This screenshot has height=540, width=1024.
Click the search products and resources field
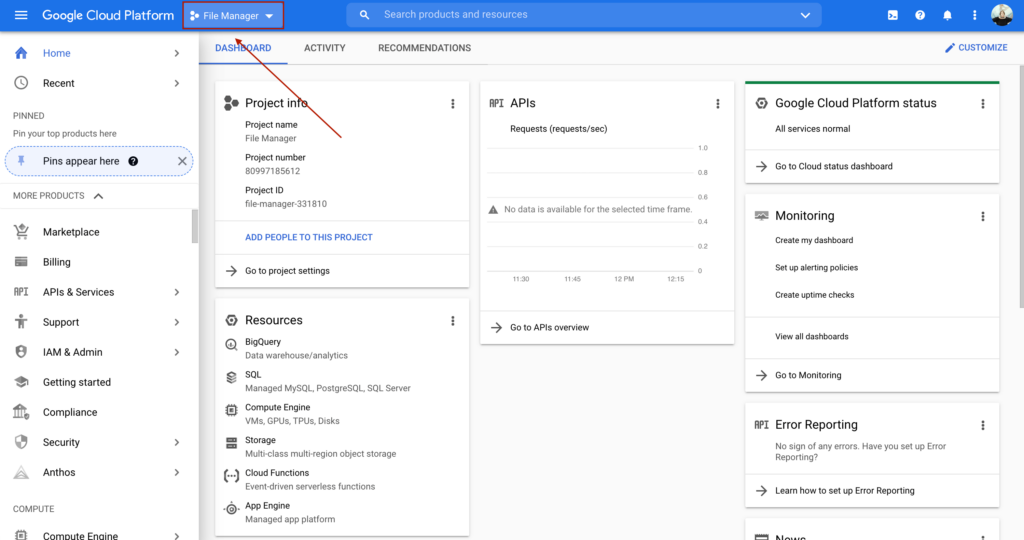[x=580, y=15]
